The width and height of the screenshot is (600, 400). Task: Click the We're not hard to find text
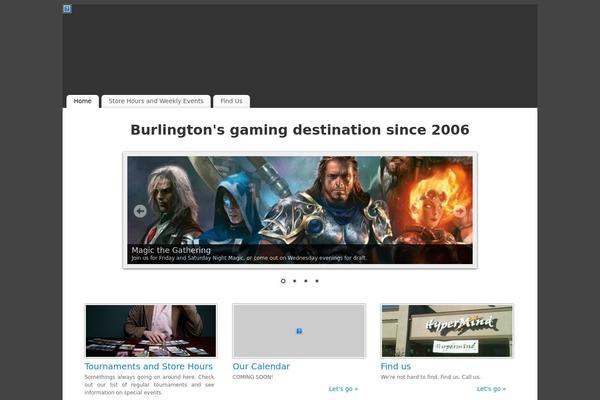pyautogui.click(x=430, y=377)
